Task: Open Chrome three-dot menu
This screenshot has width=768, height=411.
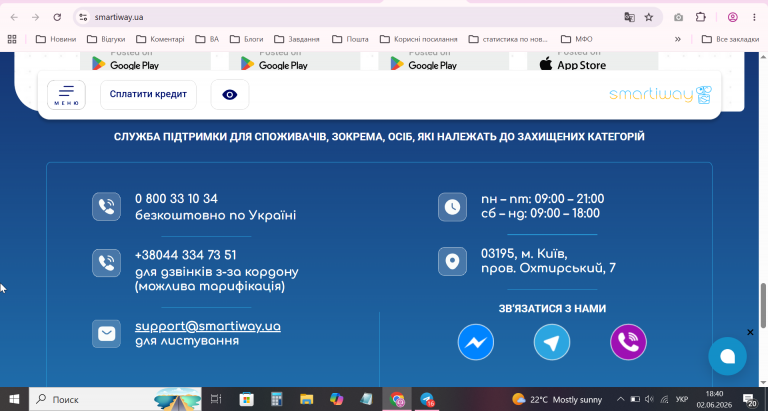Action: coord(754,17)
